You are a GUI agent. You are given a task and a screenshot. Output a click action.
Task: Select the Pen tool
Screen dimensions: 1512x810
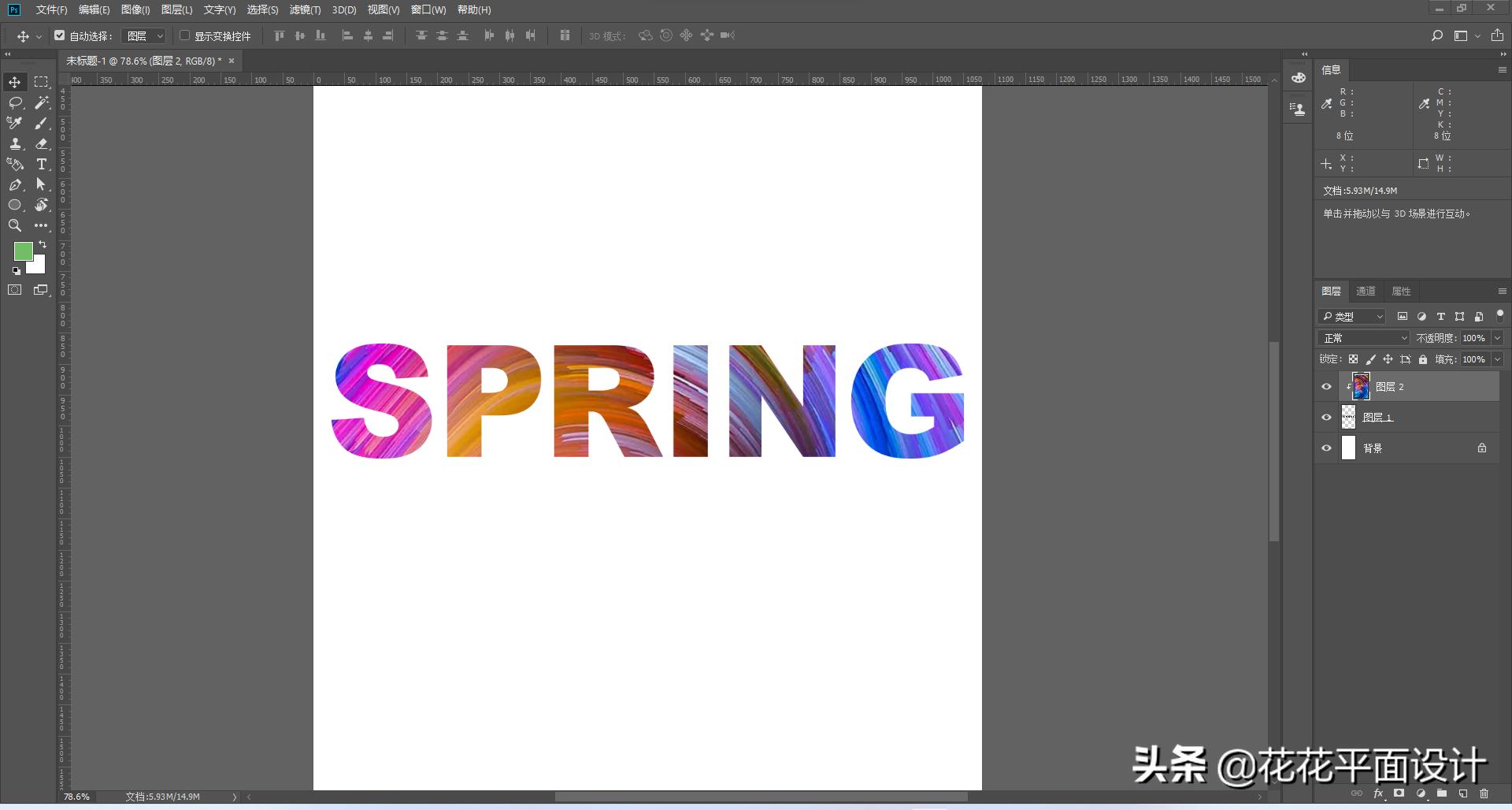pyautogui.click(x=15, y=184)
